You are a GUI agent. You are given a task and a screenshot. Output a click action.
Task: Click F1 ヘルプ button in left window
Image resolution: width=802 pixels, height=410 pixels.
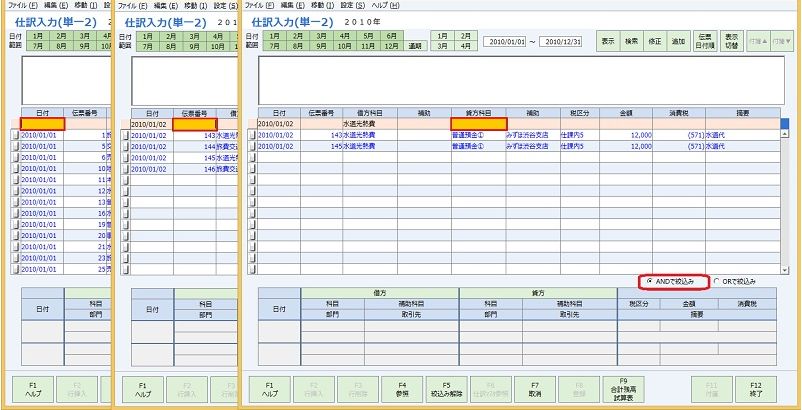point(33,390)
